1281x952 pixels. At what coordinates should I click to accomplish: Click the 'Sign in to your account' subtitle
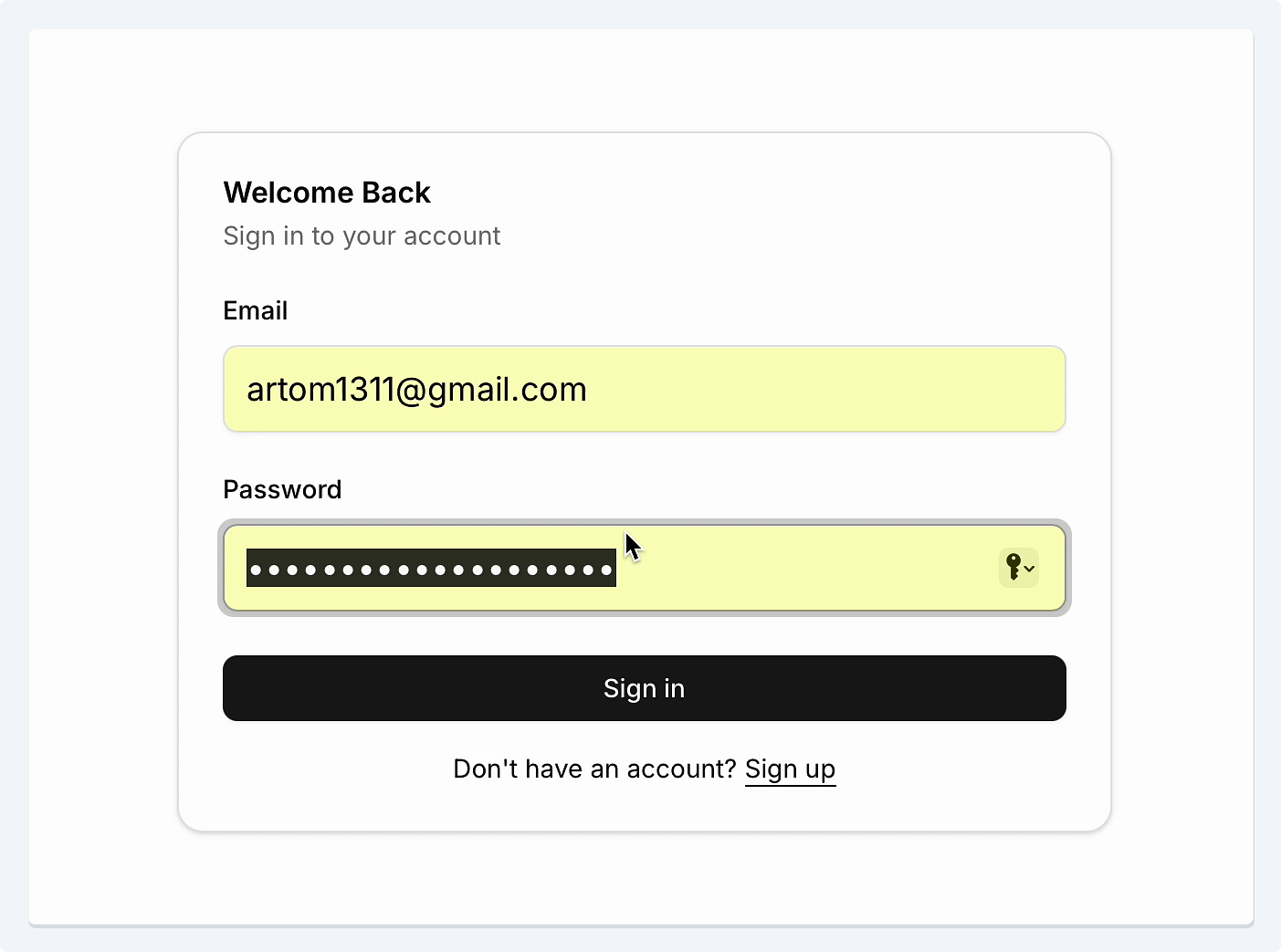tap(362, 236)
